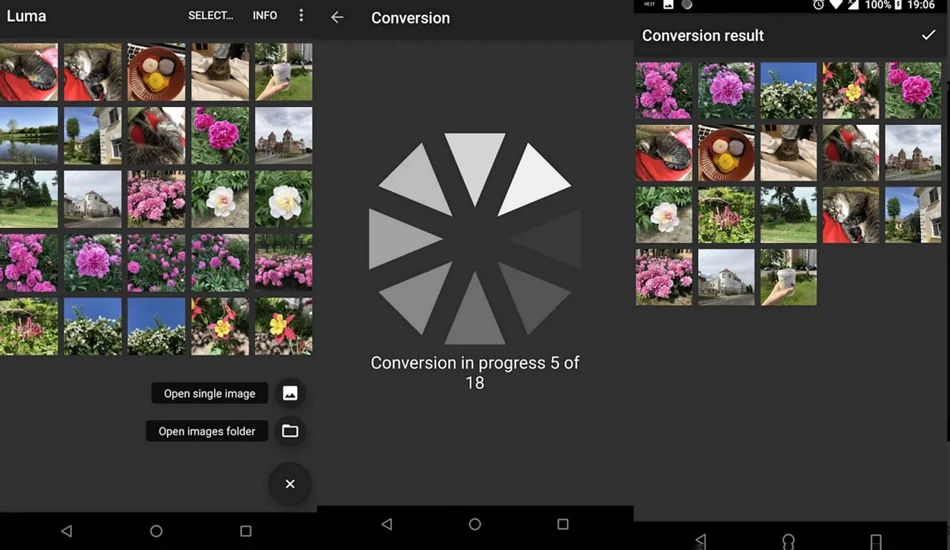Tap the battery icon in the status bar
The image size is (950, 550).
tap(899, 5)
